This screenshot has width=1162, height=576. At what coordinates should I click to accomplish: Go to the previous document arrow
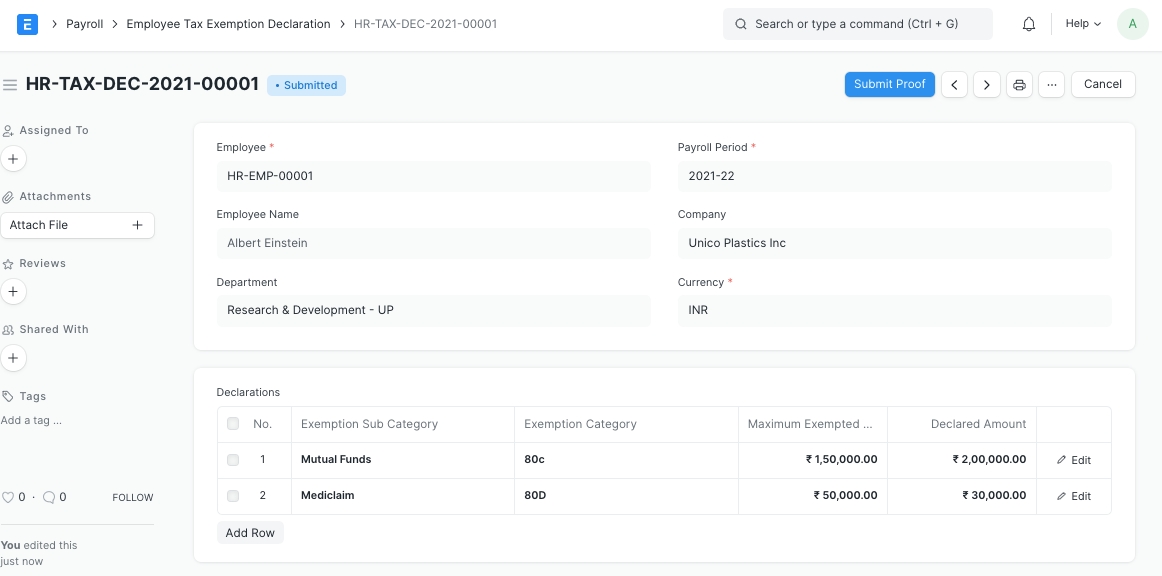click(x=955, y=85)
